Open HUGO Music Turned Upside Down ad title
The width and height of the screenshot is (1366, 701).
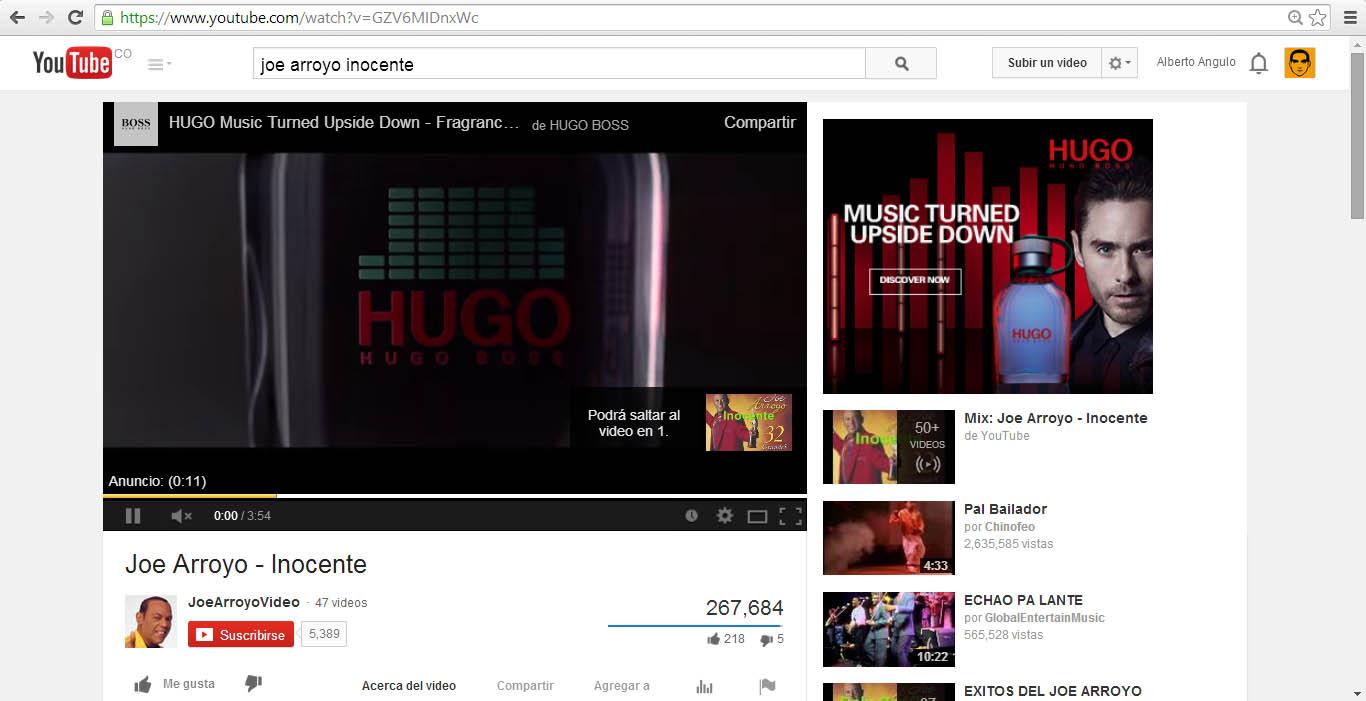[x=344, y=122]
